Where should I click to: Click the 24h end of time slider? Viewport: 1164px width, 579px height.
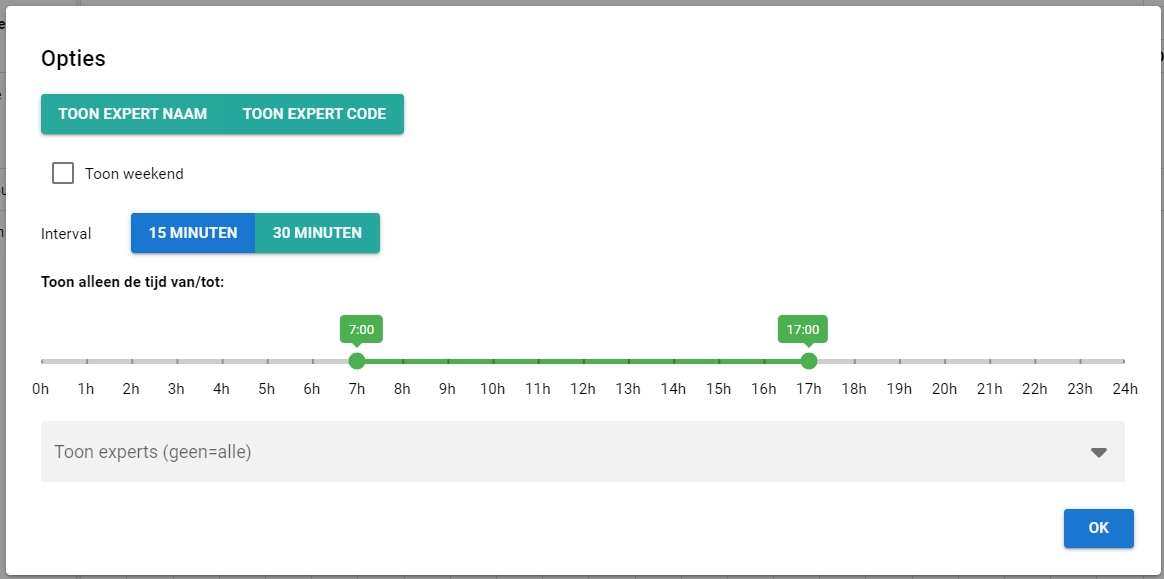(1124, 361)
